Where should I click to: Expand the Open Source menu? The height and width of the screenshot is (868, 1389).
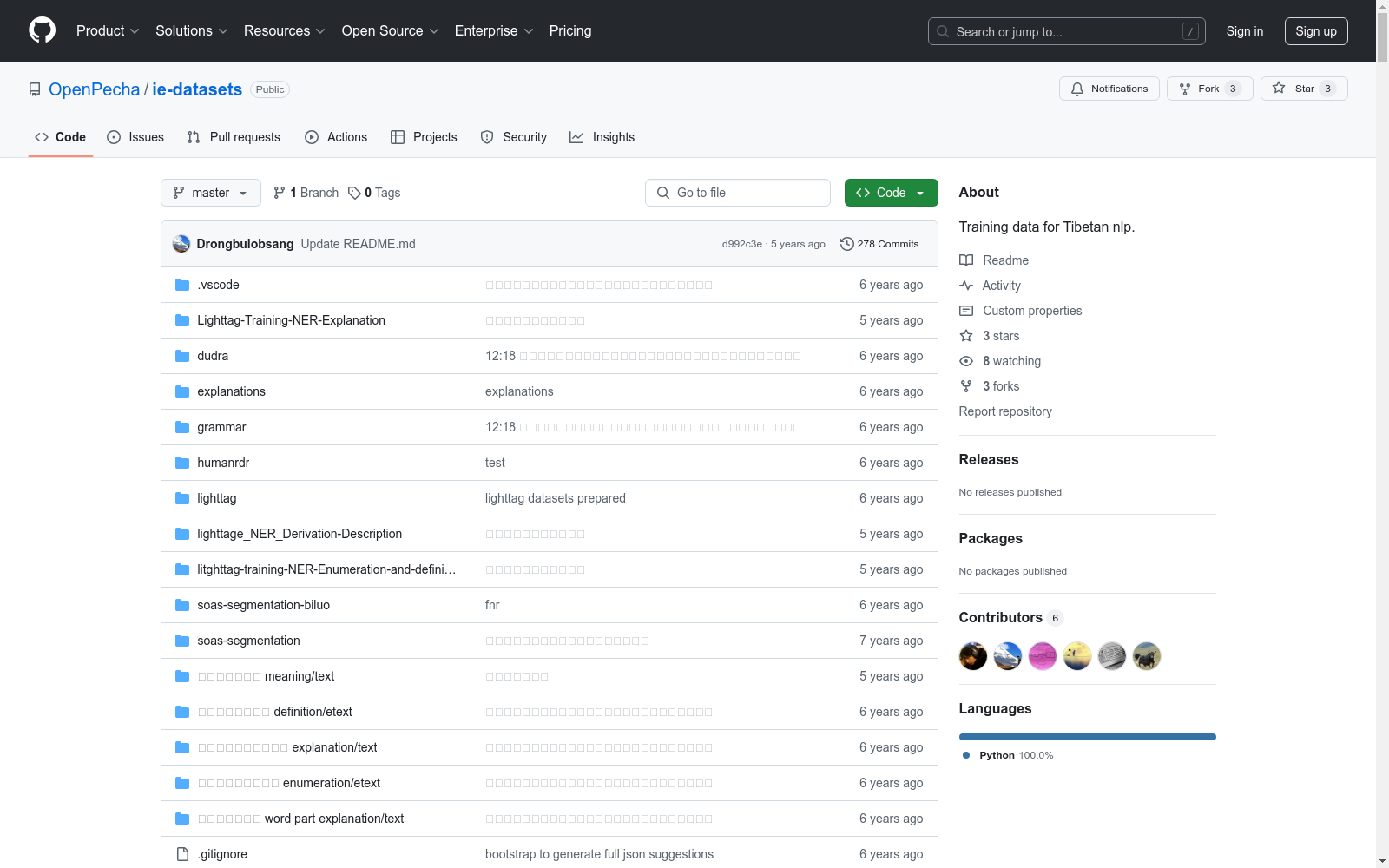[391, 31]
